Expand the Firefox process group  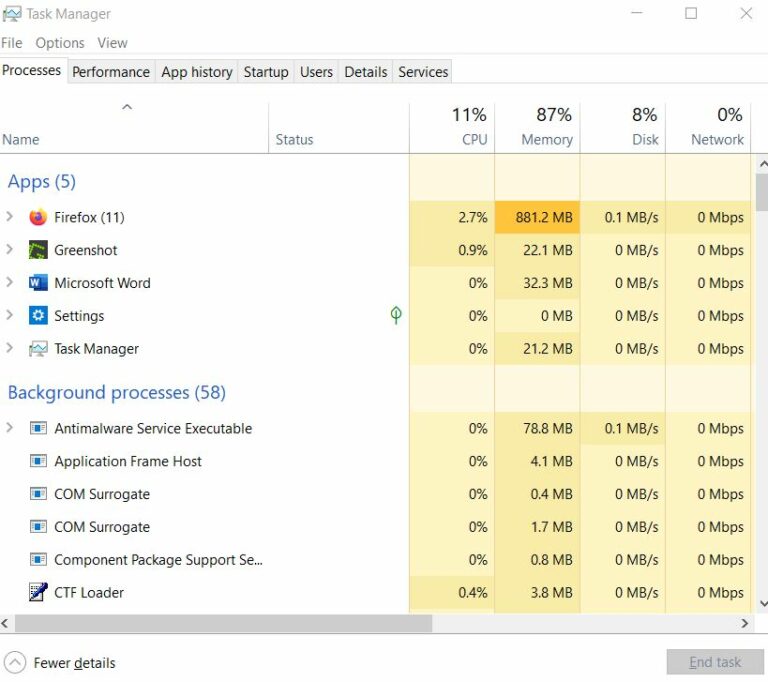pyautogui.click(x=10, y=217)
